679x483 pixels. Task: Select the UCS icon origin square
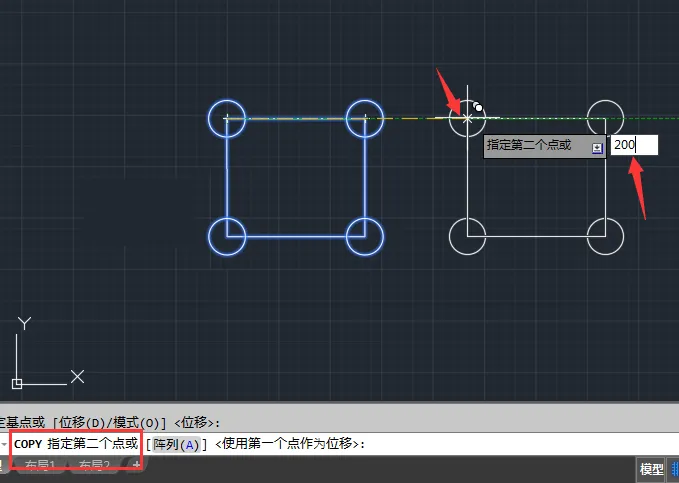(x=17, y=384)
